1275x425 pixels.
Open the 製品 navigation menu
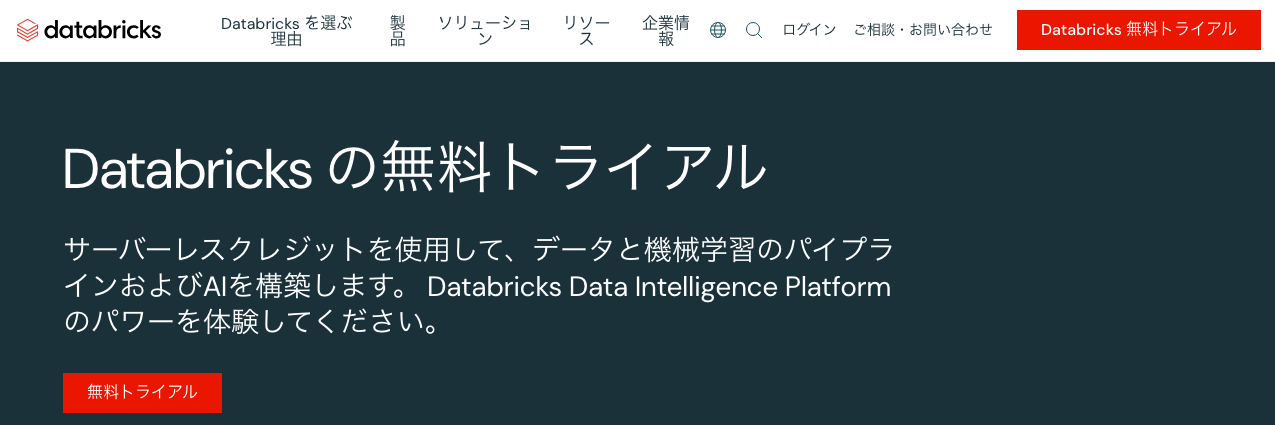click(x=397, y=31)
